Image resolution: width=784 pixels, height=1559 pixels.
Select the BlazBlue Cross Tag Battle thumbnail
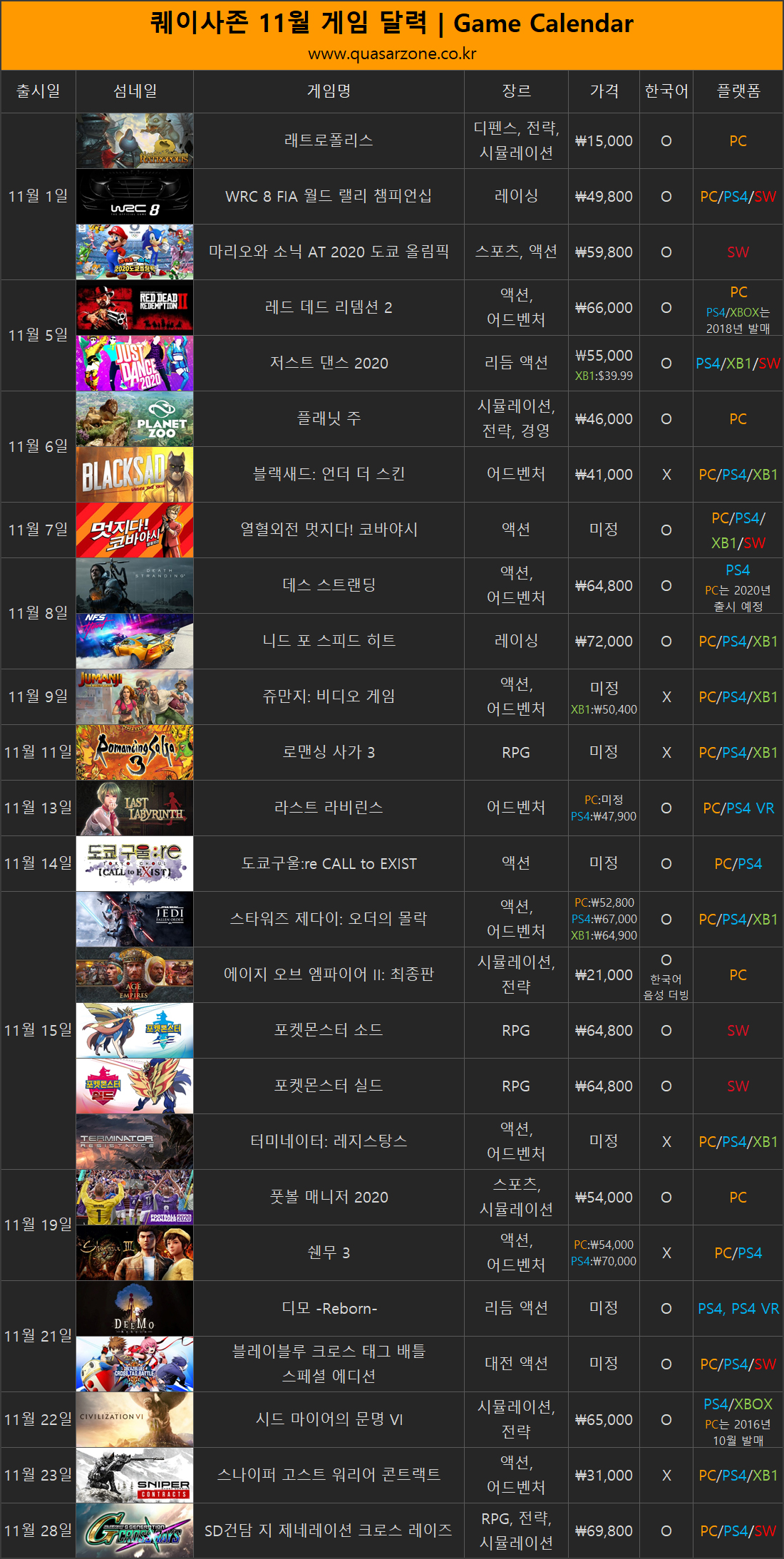(135, 1364)
